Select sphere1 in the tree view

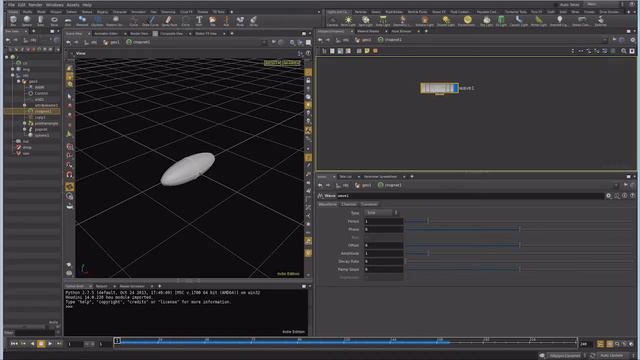coord(42,136)
